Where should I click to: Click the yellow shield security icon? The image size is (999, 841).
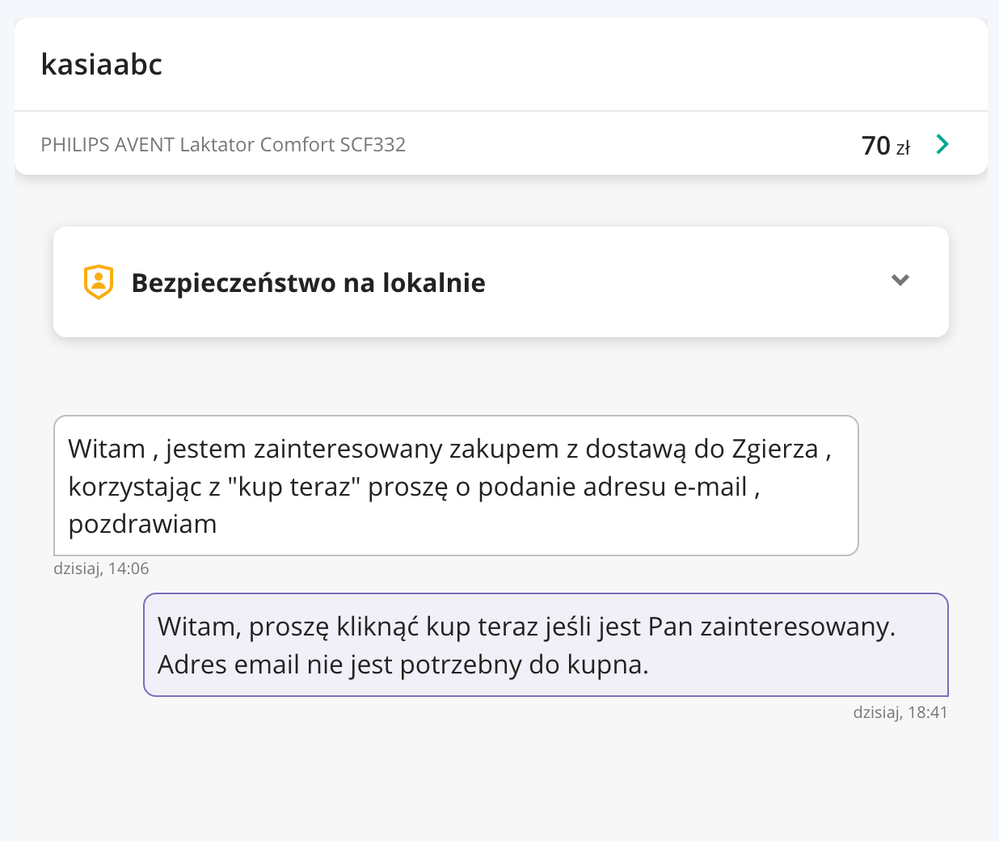point(98,282)
